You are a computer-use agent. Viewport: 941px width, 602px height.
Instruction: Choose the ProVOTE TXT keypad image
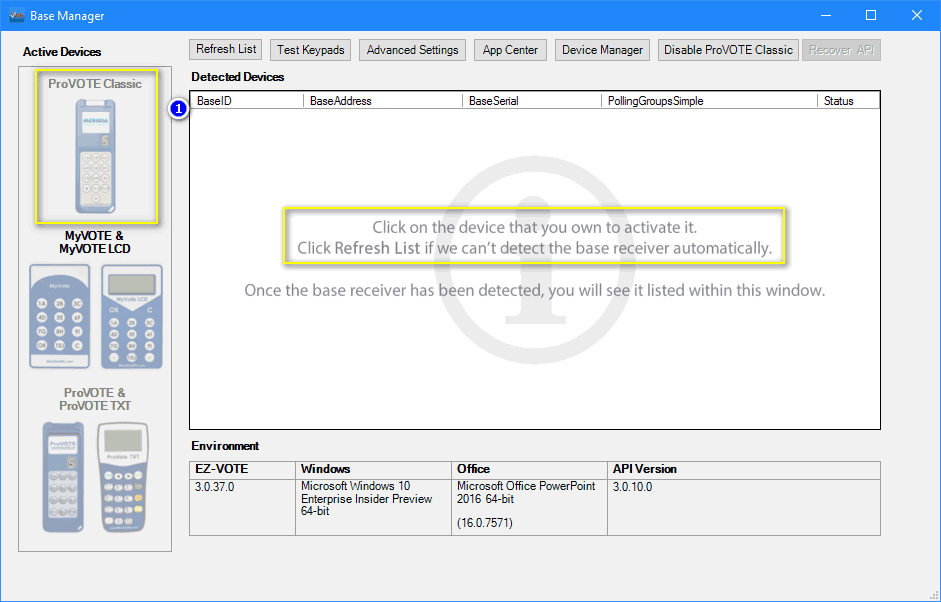point(122,477)
